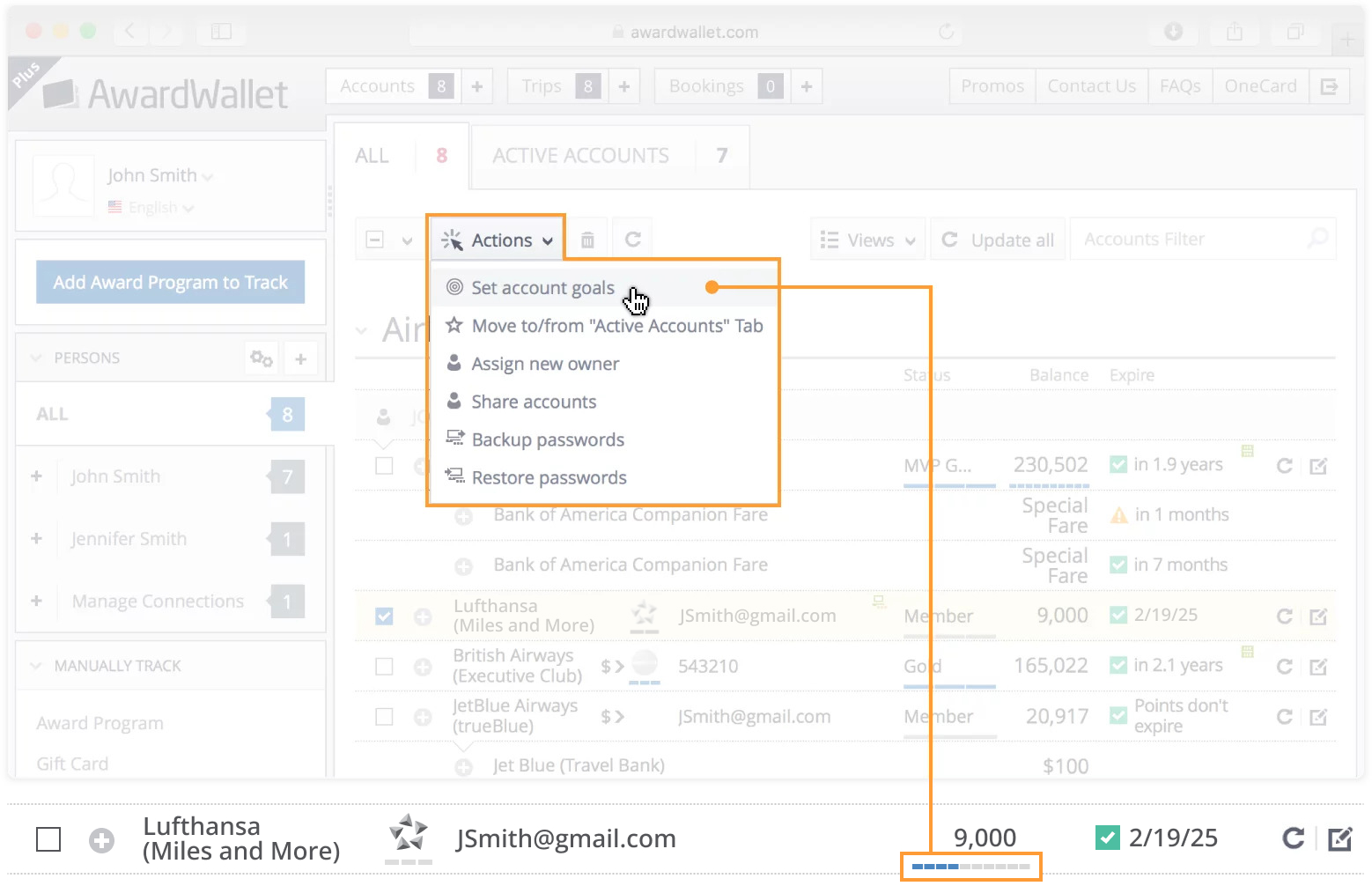
Task: Uncheck the Lufthansa Miles and More row
Action: click(x=383, y=616)
